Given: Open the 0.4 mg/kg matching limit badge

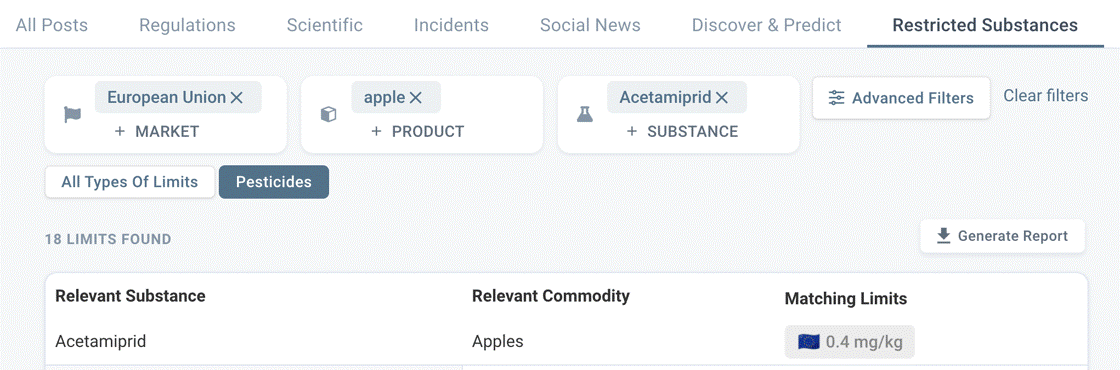Looking at the screenshot, I should coord(849,342).
